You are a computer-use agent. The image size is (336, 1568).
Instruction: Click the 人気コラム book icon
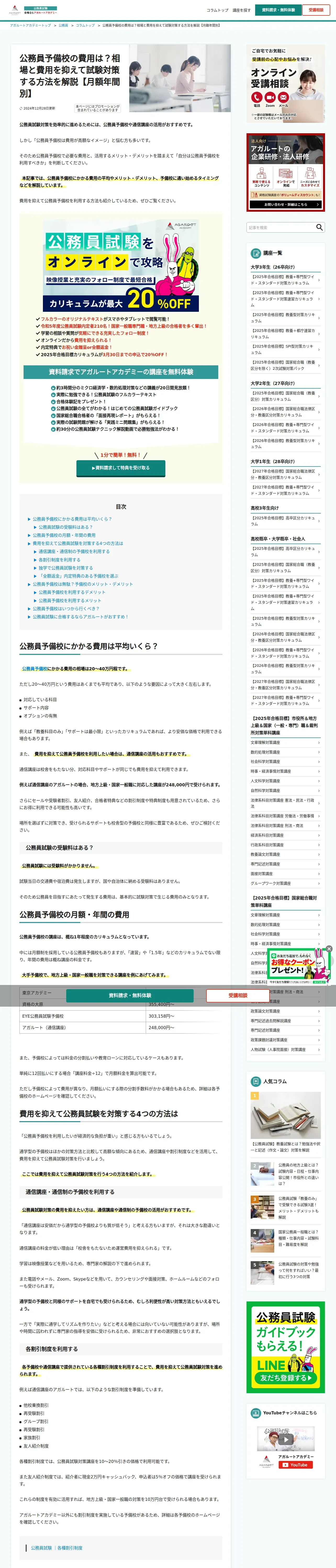pyautogui.click(x=256, y=1081)
